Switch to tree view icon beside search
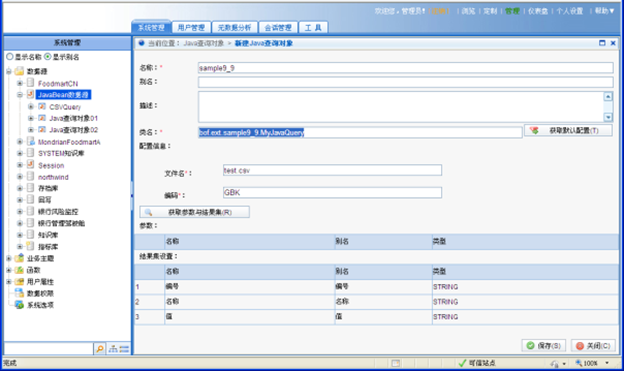The width and height of the screenshot is (624, 371). tap(113, 349)
